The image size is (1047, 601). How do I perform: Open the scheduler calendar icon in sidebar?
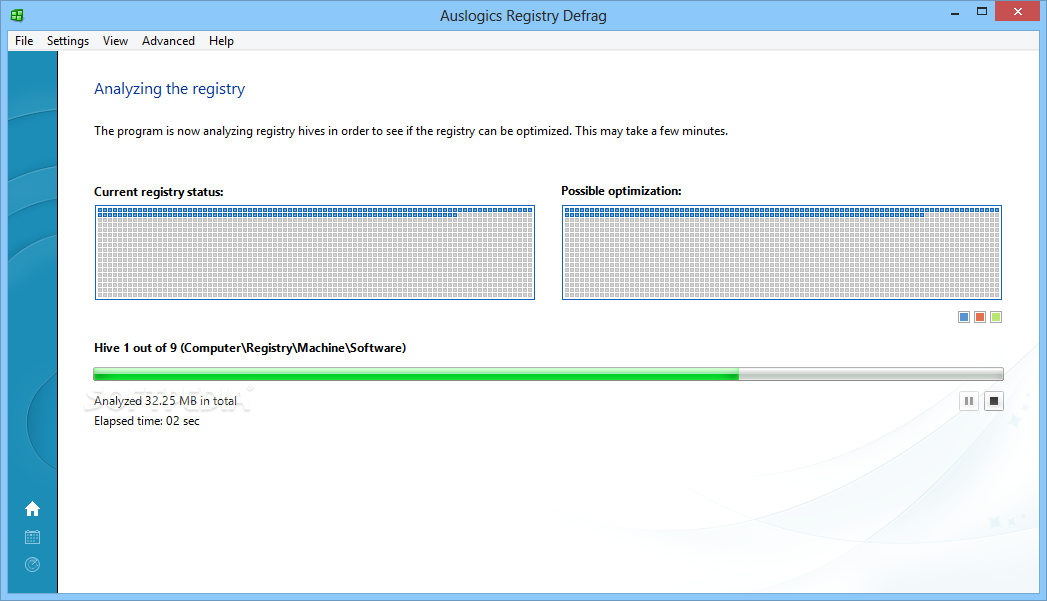pos(32,537)
